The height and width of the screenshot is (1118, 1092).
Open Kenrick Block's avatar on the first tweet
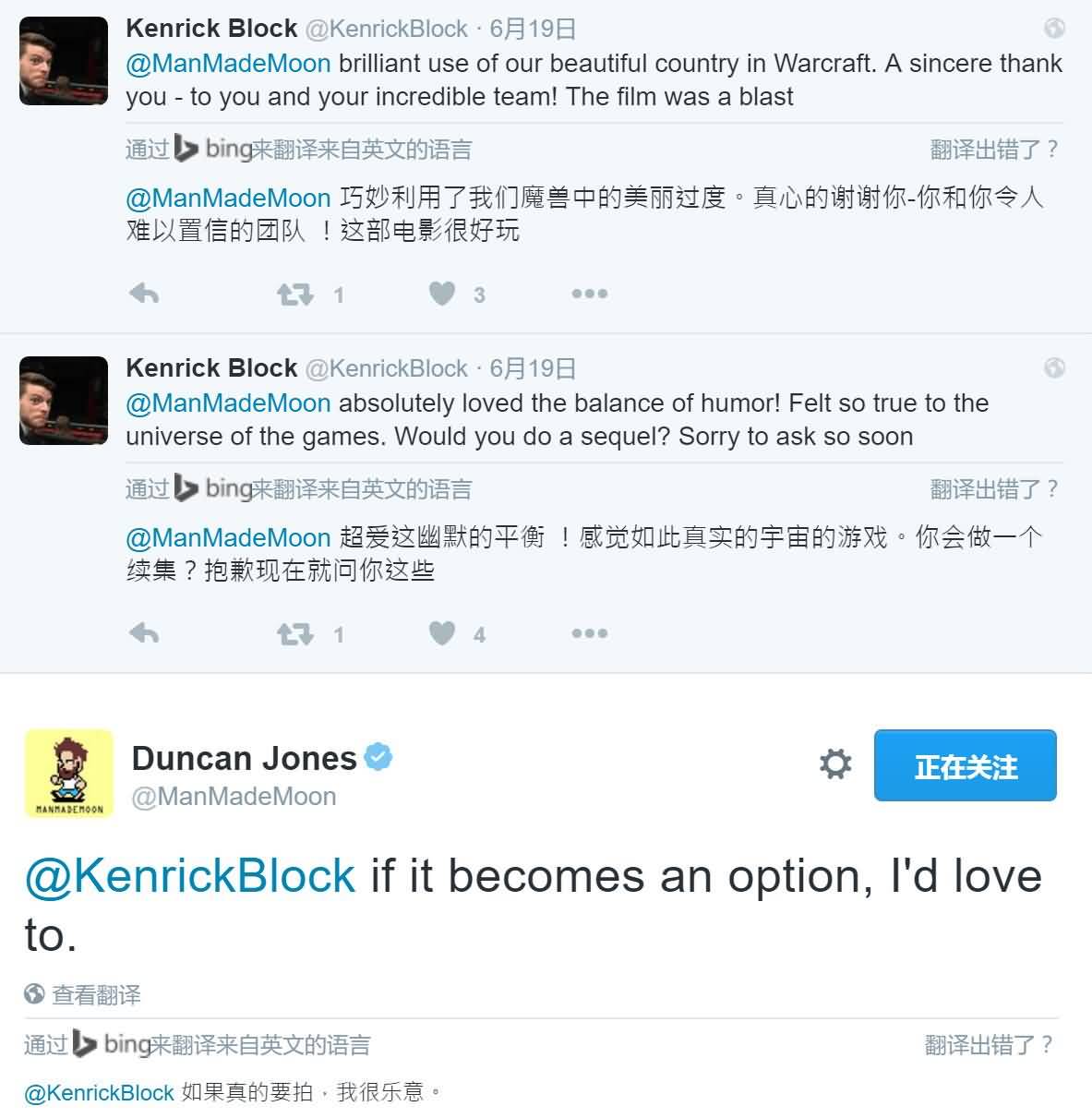coord(64,61)
